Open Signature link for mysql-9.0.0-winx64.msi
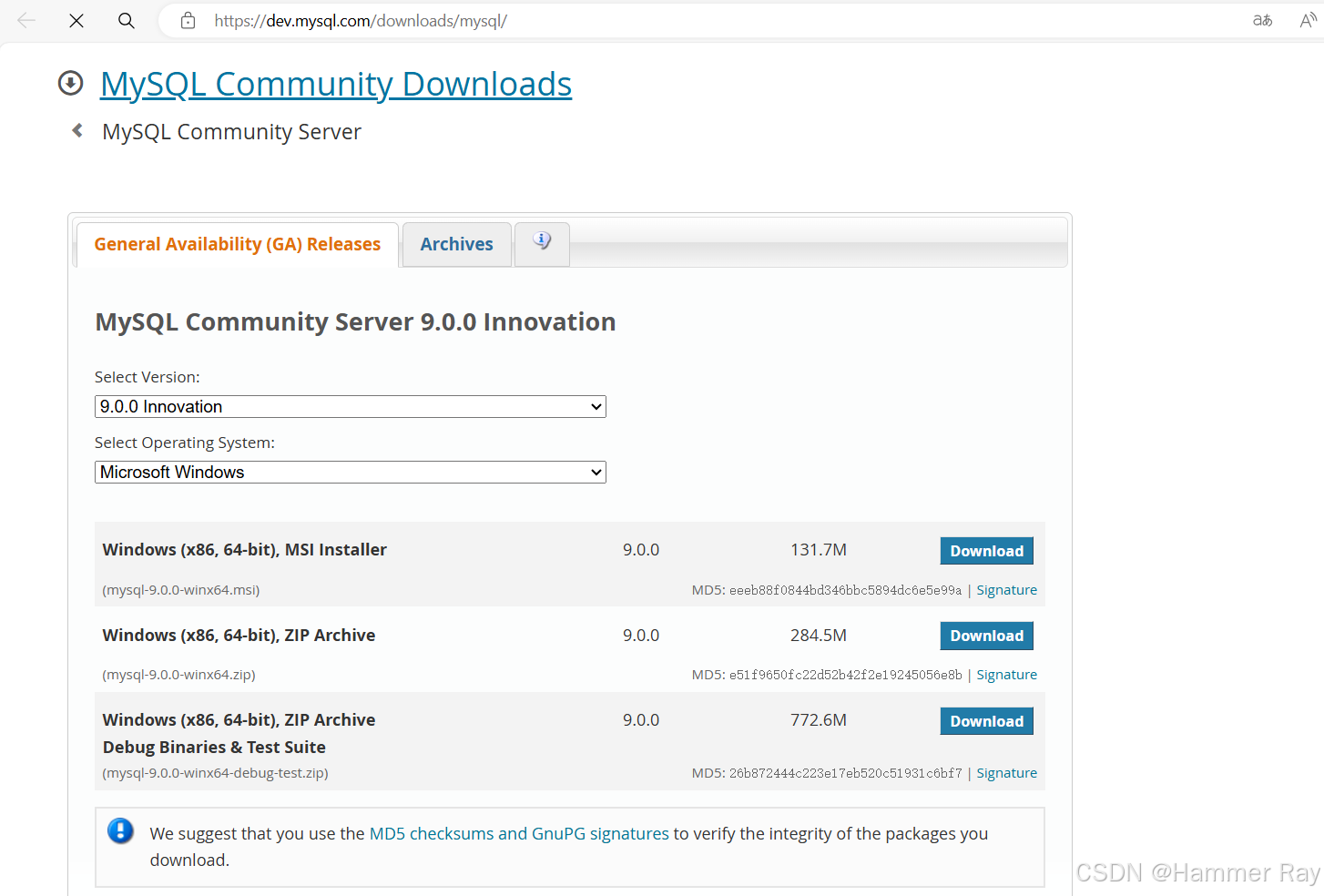This screenshot has width=1324, height=896. (x=1006, y=590)
